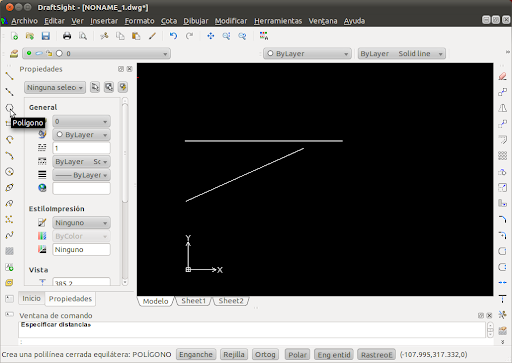This screenshot has height=363, width=512.
Task: Save the drawing with the floppy disk icon
Action: coord(46,36)
